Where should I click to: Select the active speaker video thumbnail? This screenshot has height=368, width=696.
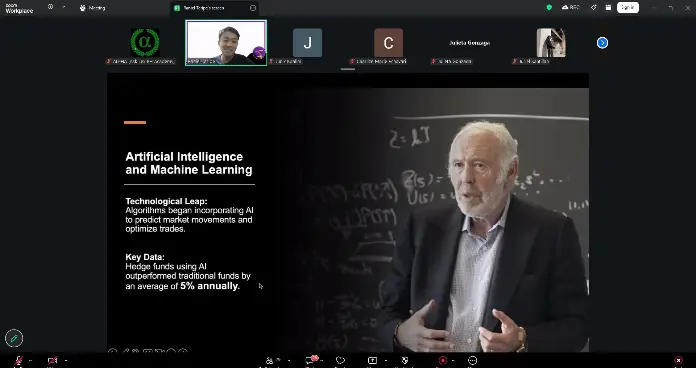226,43
